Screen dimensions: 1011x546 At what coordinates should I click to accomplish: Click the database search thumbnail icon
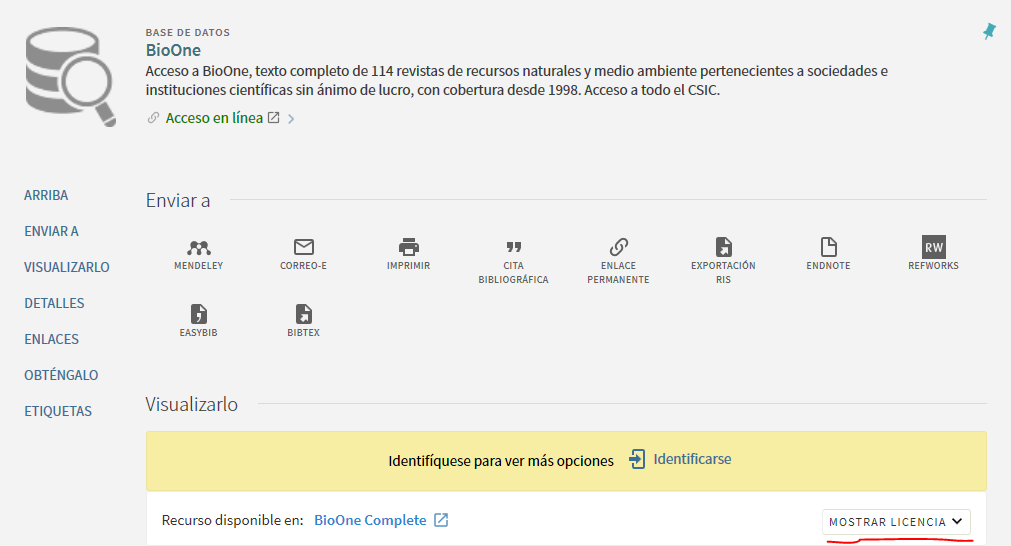pyautogui.click(x=71, y=76)
